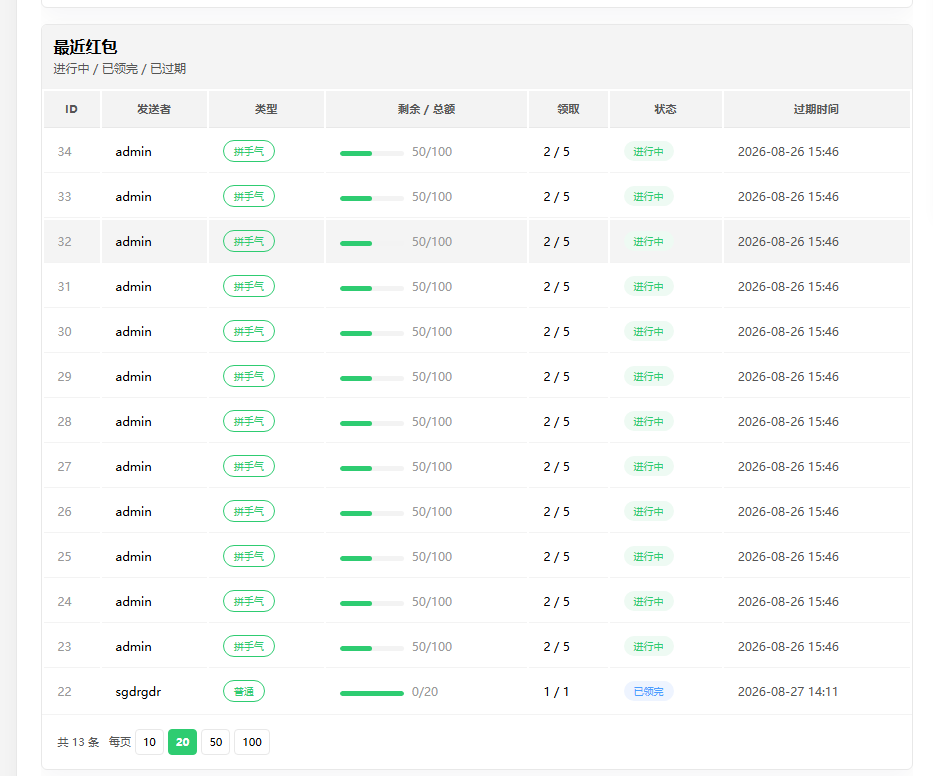933x776 pixels.
Task: Click the 领取 column header
Action: [568, 109]
